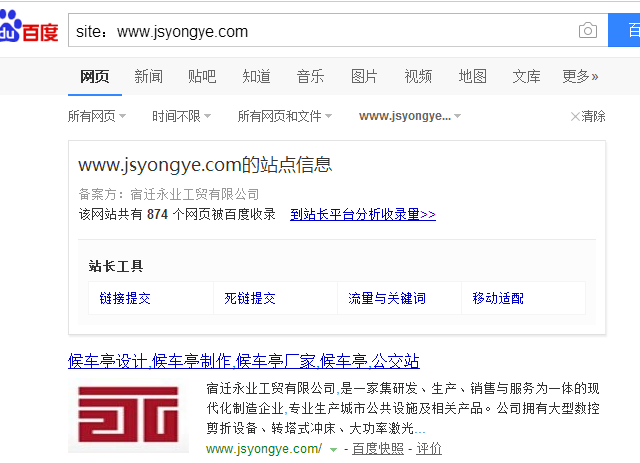Expand the 更多» menu
640x463 pixels.
[x=580, y=76]
